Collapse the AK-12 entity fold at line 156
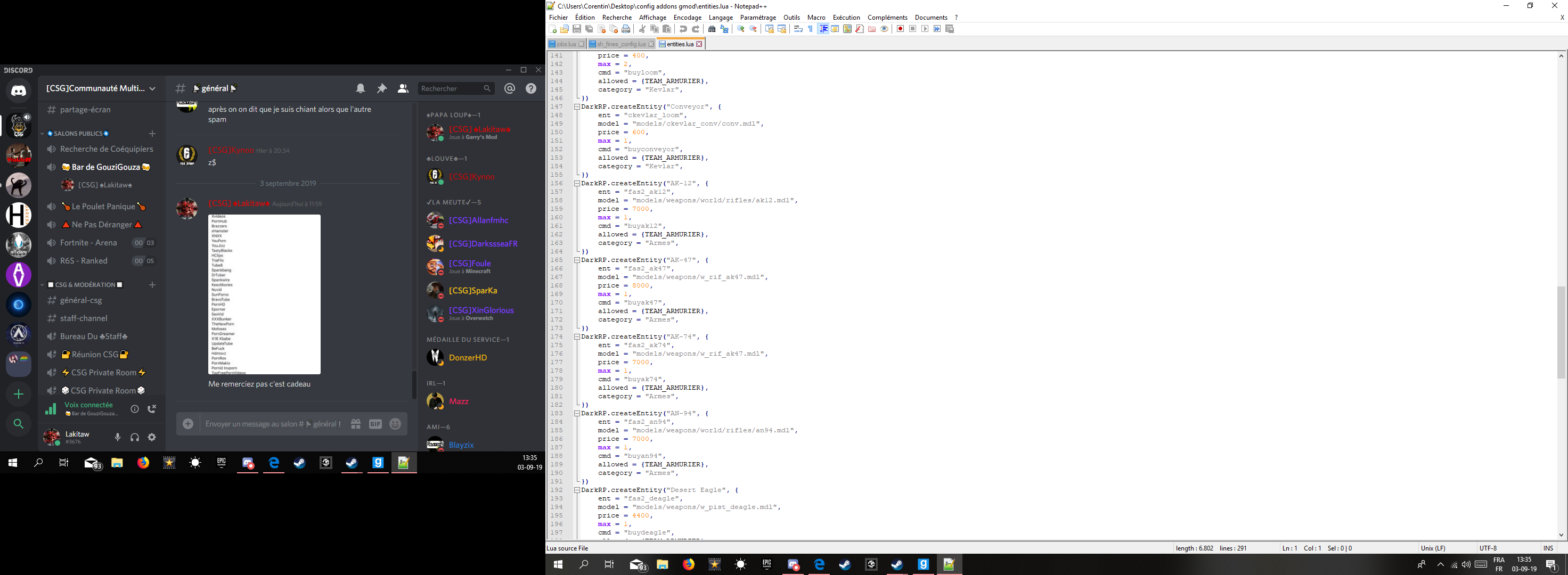The width and height of the screenshot is (1568, 575). (x=576, y=183)
